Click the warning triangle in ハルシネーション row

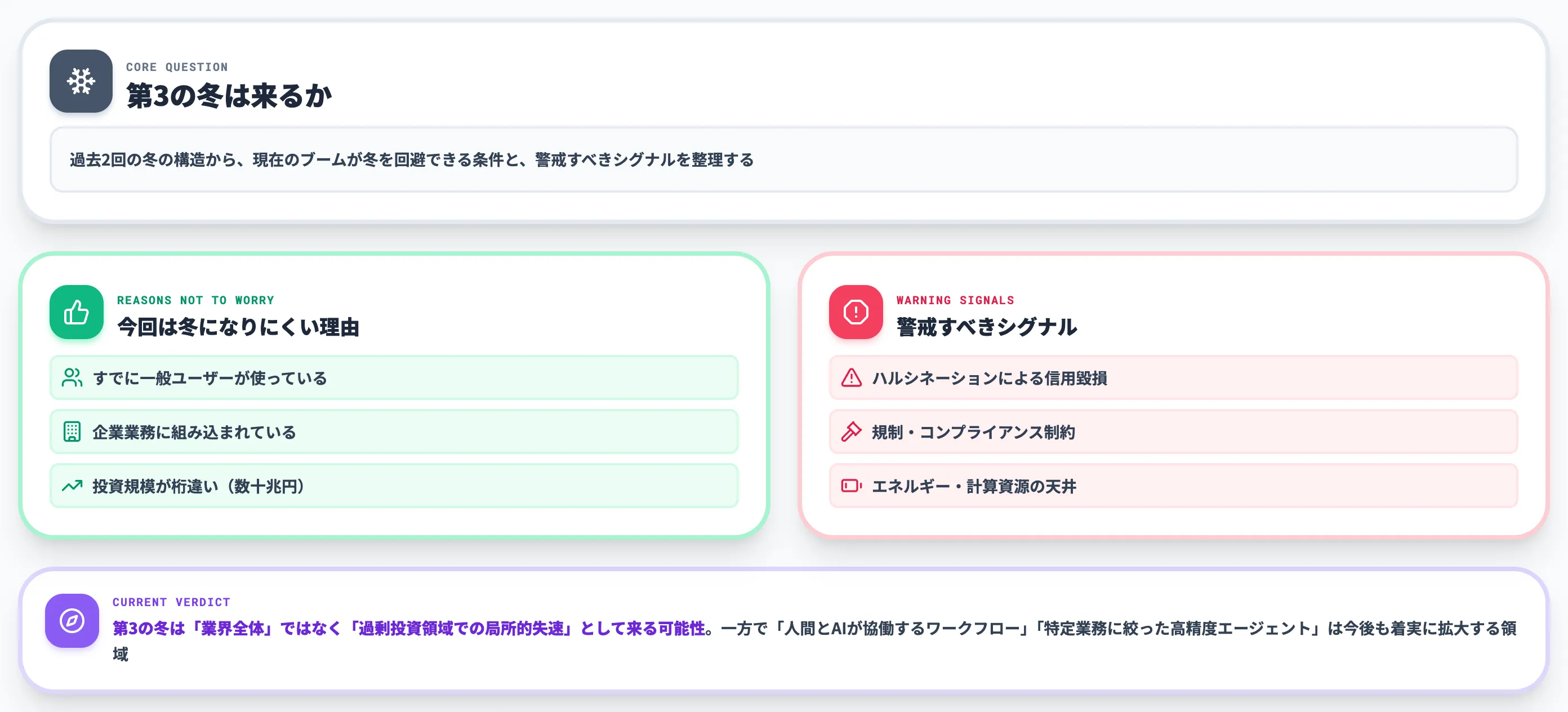[851, 378]
